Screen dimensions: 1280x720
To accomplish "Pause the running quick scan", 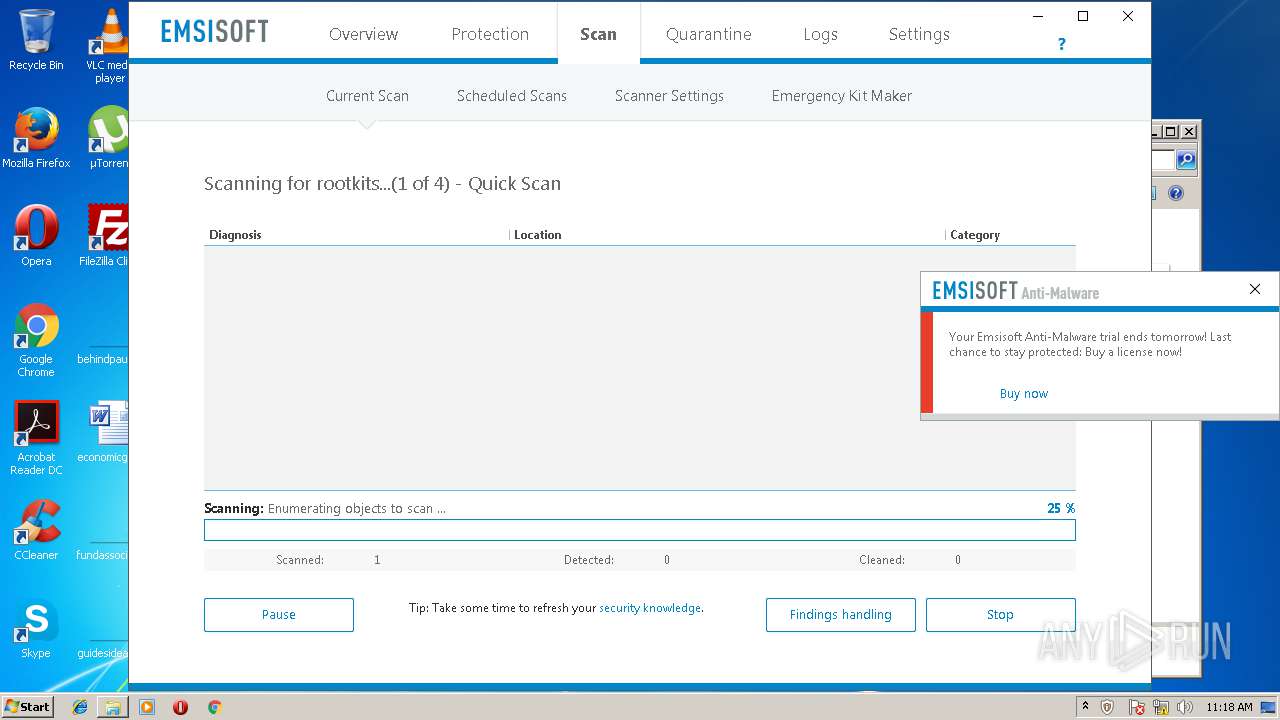I will pyautogui.click(x=279, y=615).
